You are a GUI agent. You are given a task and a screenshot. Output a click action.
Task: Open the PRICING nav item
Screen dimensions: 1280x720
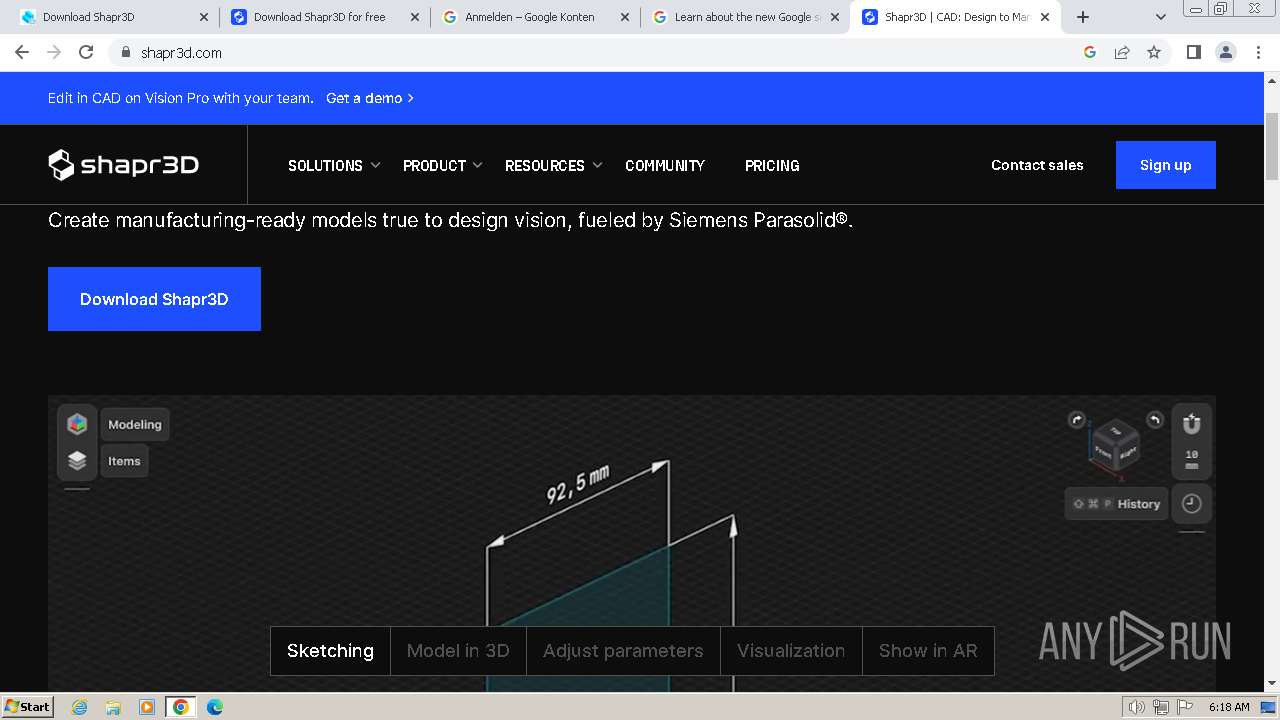(772, 165)
